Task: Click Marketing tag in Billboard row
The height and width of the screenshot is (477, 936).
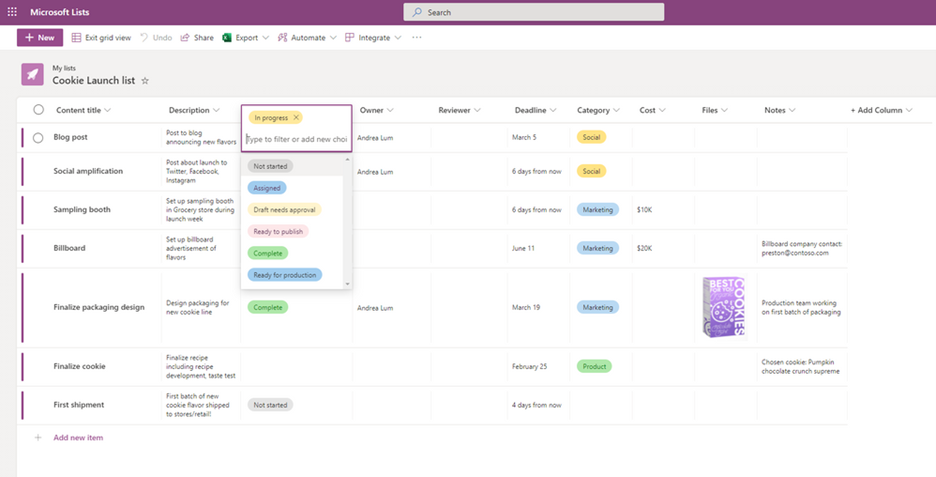Action: tap(598, 248)
